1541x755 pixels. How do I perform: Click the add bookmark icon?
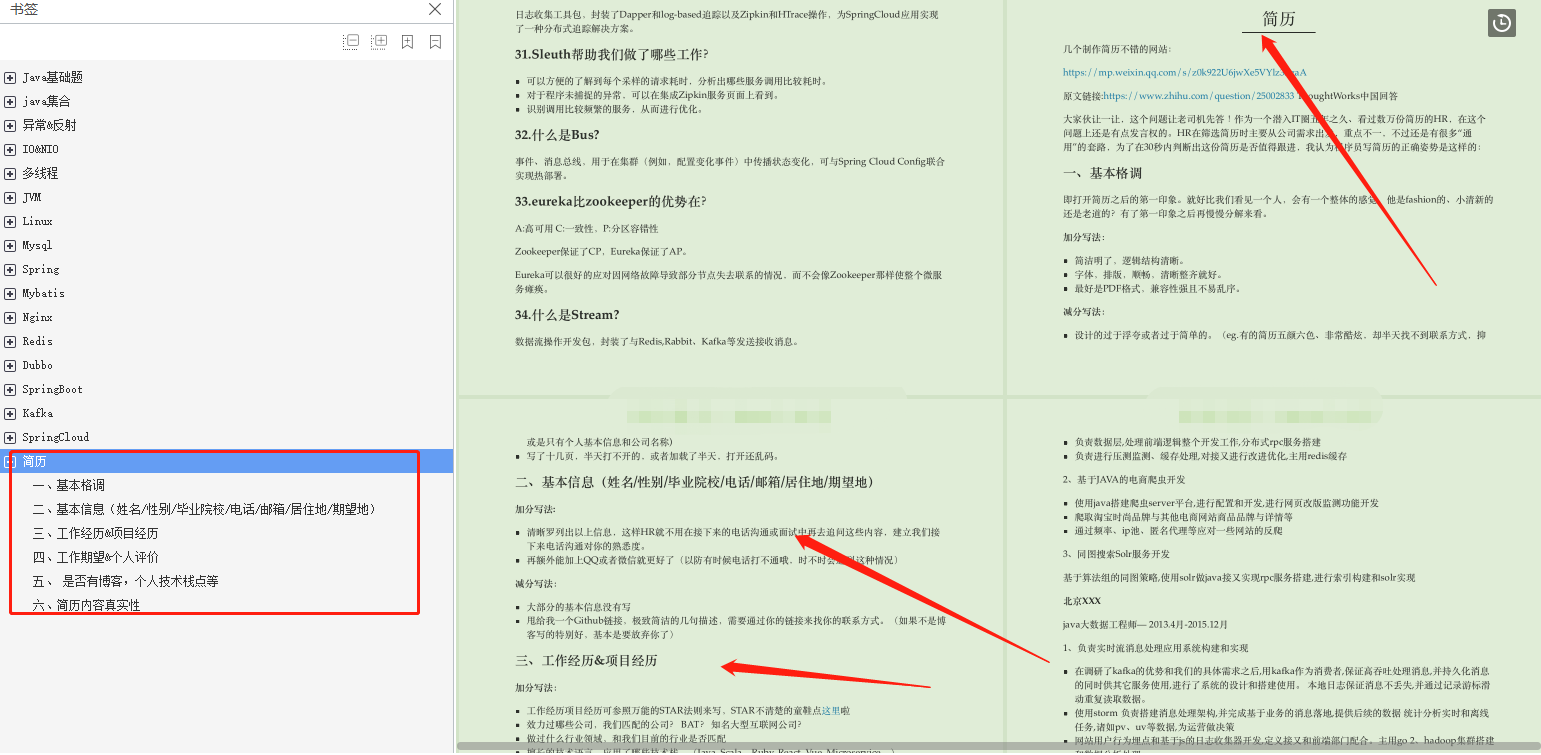pos(407,42)
